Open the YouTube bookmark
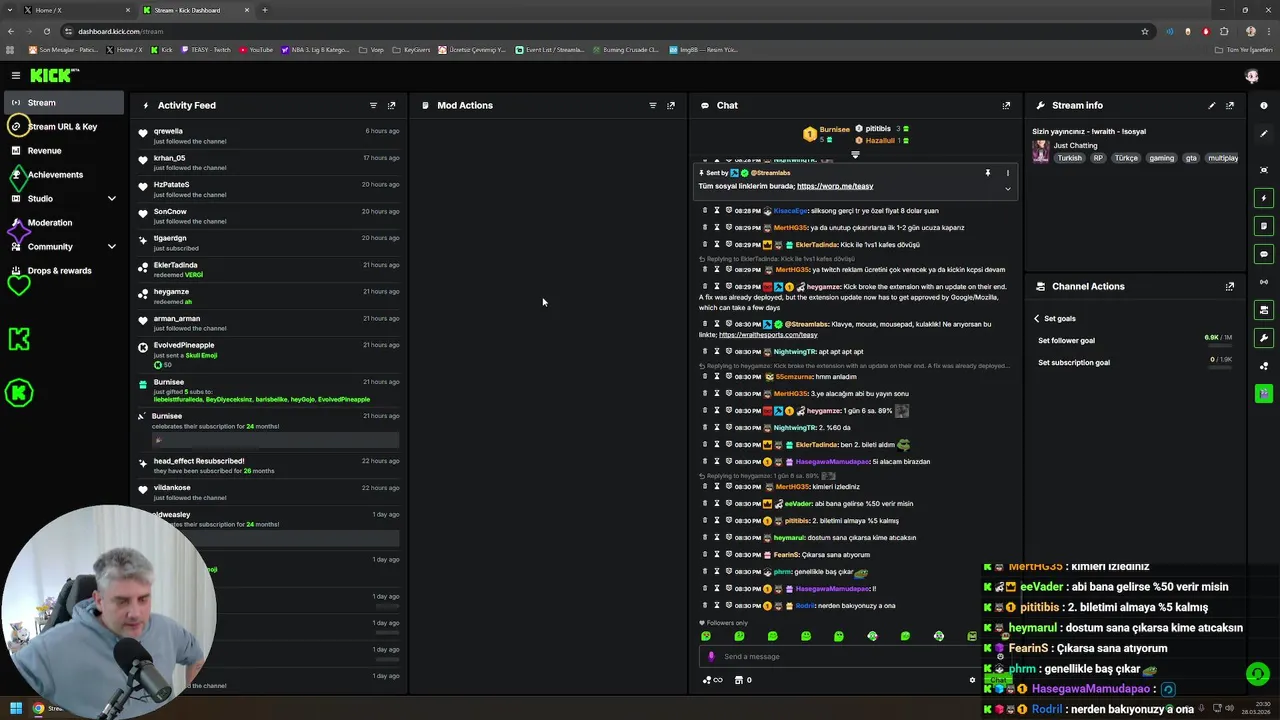The width and height of the screenshot is (1280, 720). coord(256,50)
